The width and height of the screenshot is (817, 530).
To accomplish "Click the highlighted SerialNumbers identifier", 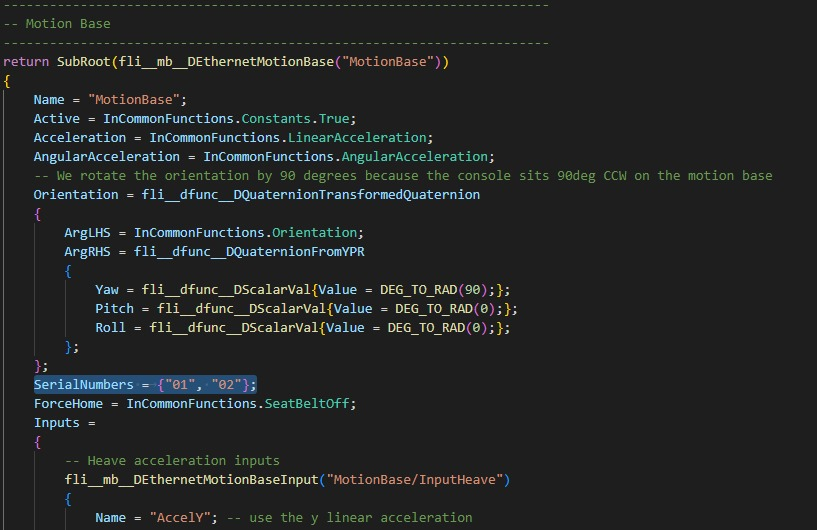I will click(83, 384).
